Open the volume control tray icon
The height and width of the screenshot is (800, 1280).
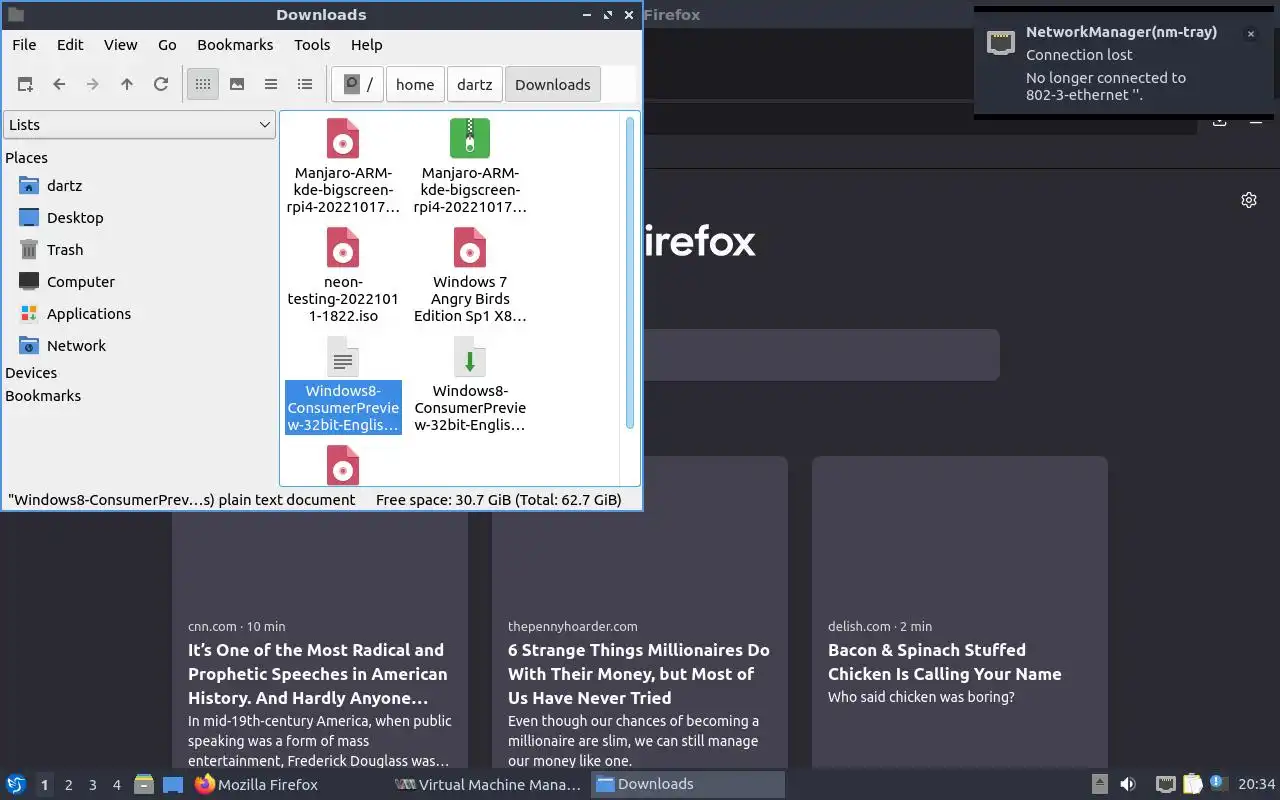[x=1128, y=785]
